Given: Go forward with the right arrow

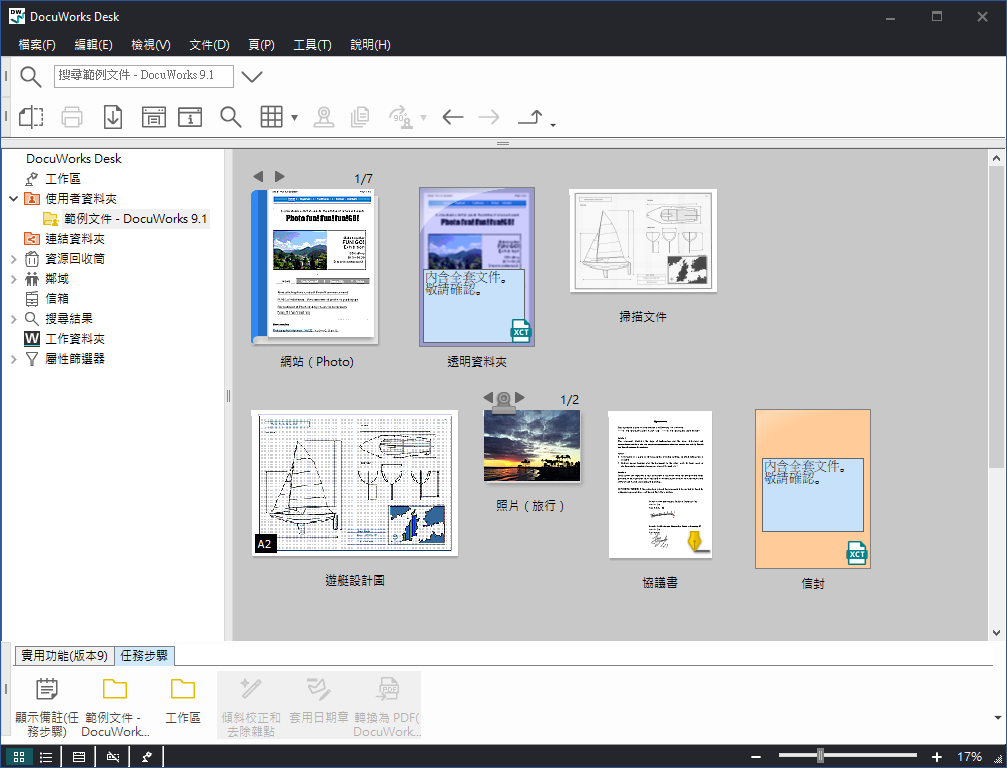Looking at the screenshot, I should 489,117.
